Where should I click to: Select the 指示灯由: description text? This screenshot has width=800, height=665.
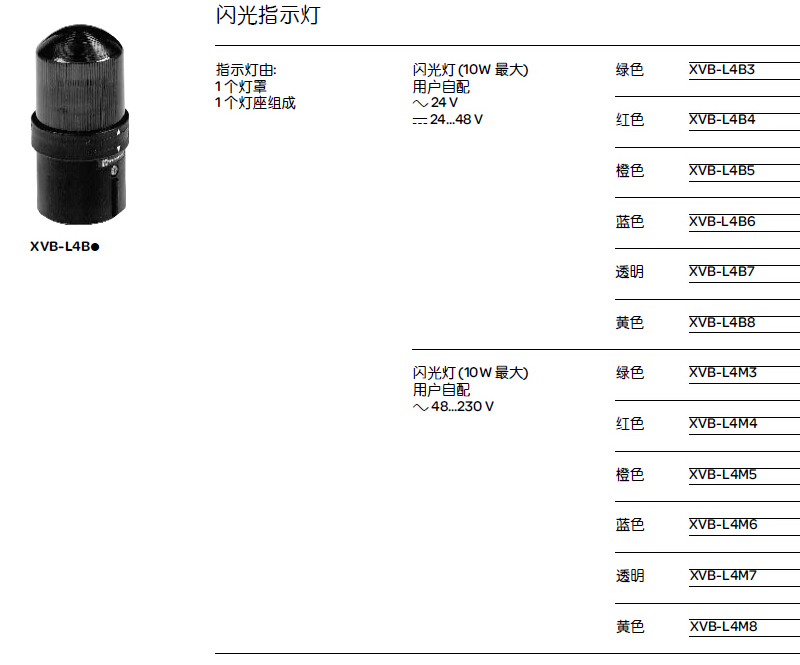coord(246,69)
